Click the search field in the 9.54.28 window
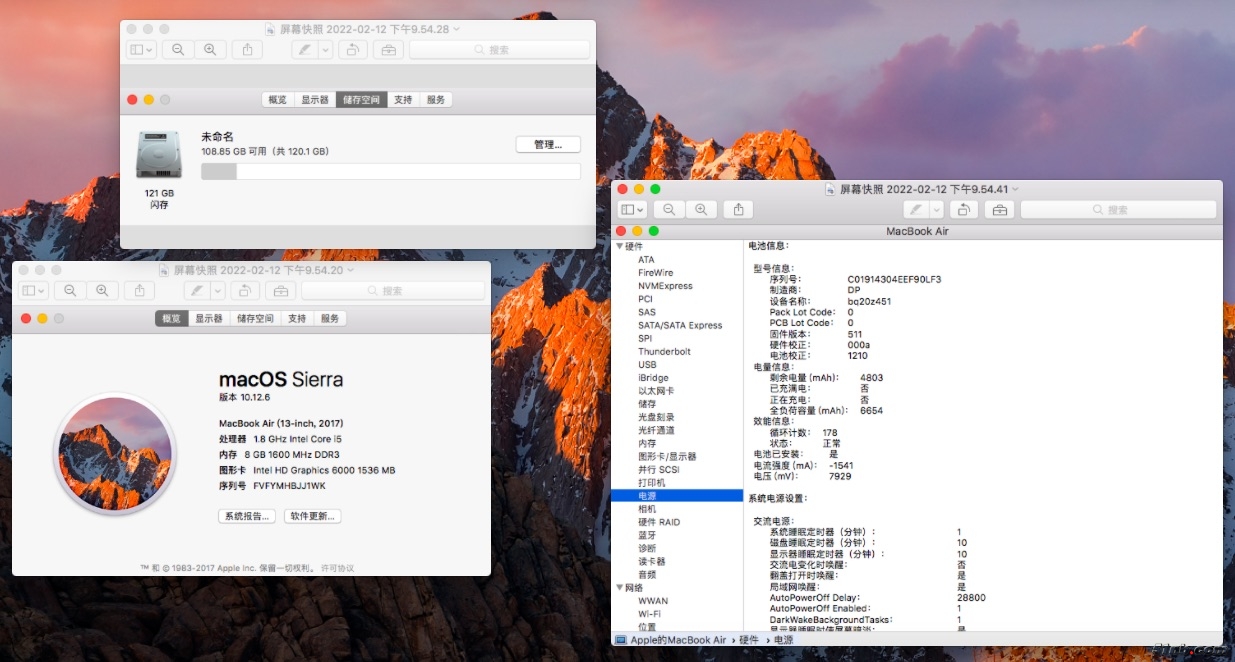The image size is (1235, 662). (x=499, y=49)
